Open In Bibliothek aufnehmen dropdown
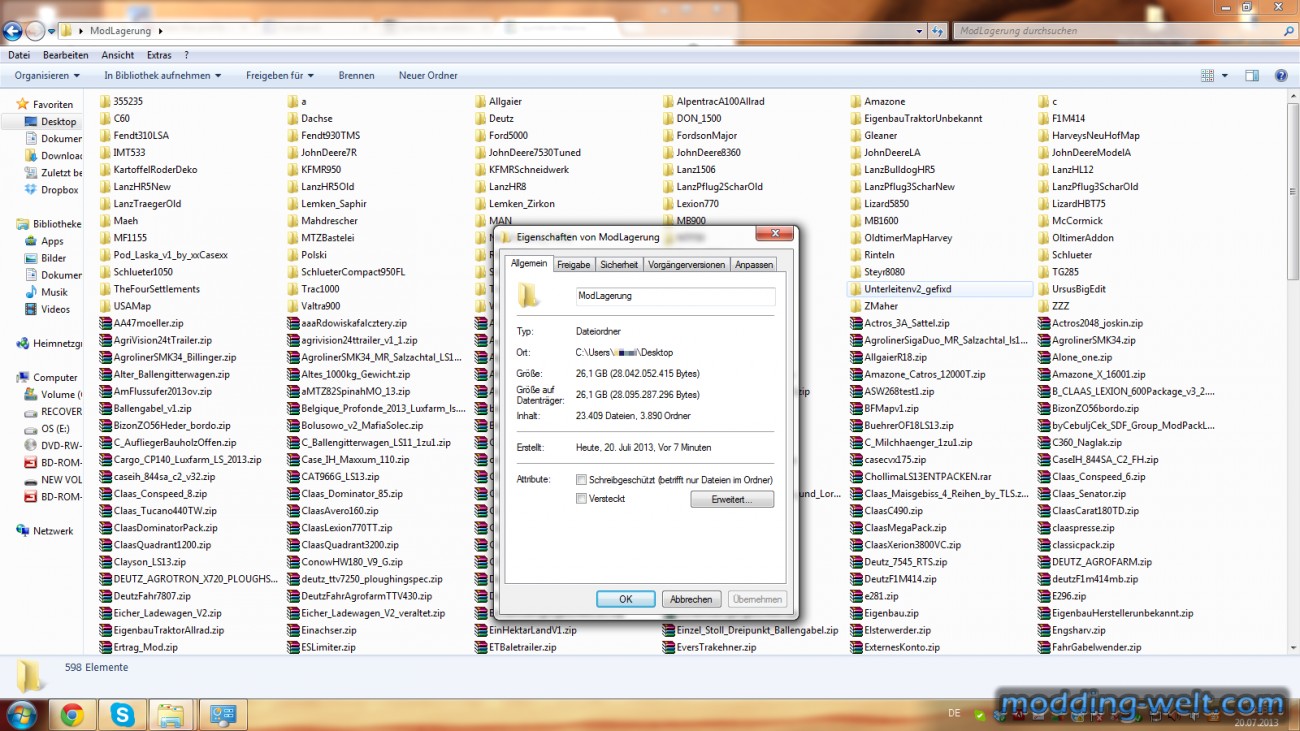This screenshot has height=731, width=1300. pyautogui.click(x=162, y=76)
